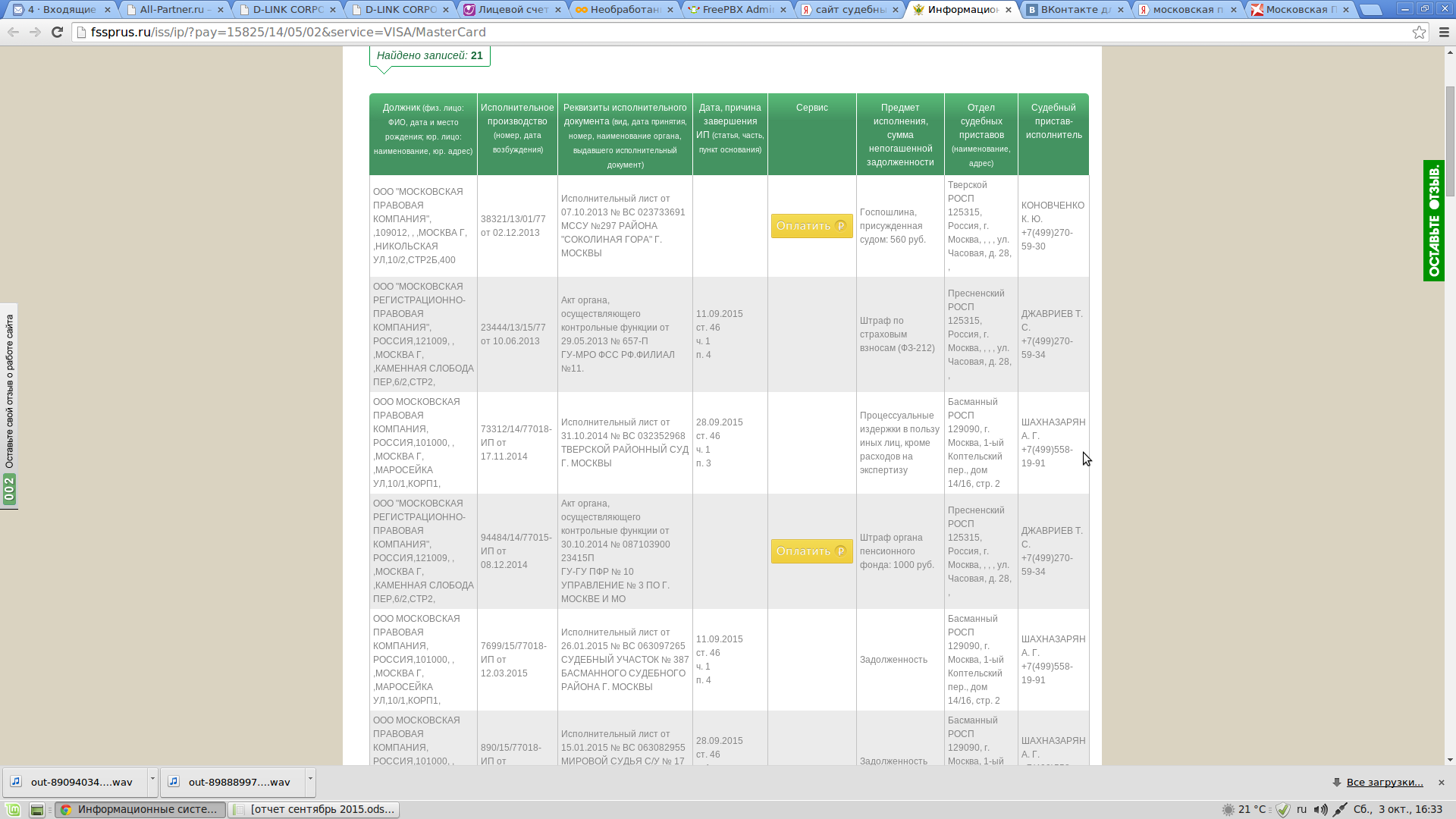Open the Linux Mint start menu

click(13, 809)
